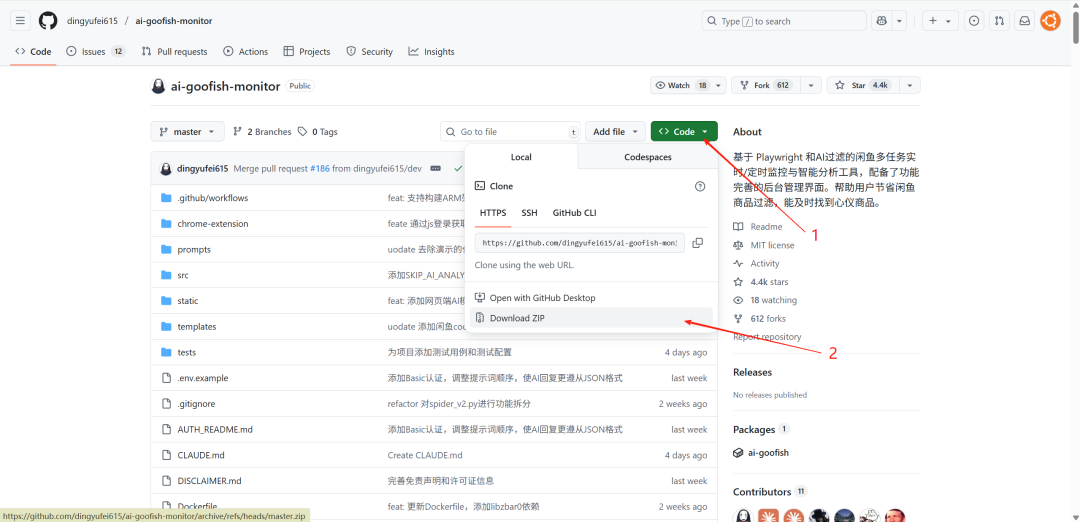Screen dimensions: 1080x522
Task: Switch to the Issues tab
Action: tap(96, 52)
